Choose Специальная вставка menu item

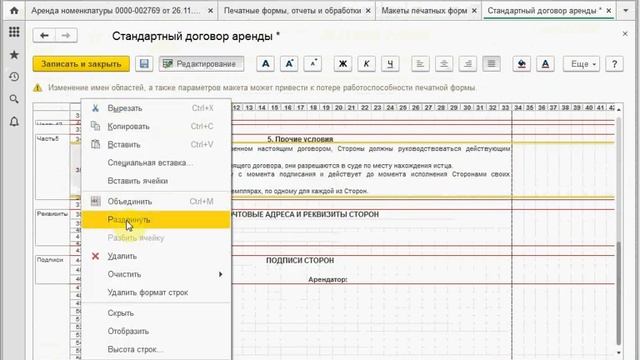[x=156, y=163]
